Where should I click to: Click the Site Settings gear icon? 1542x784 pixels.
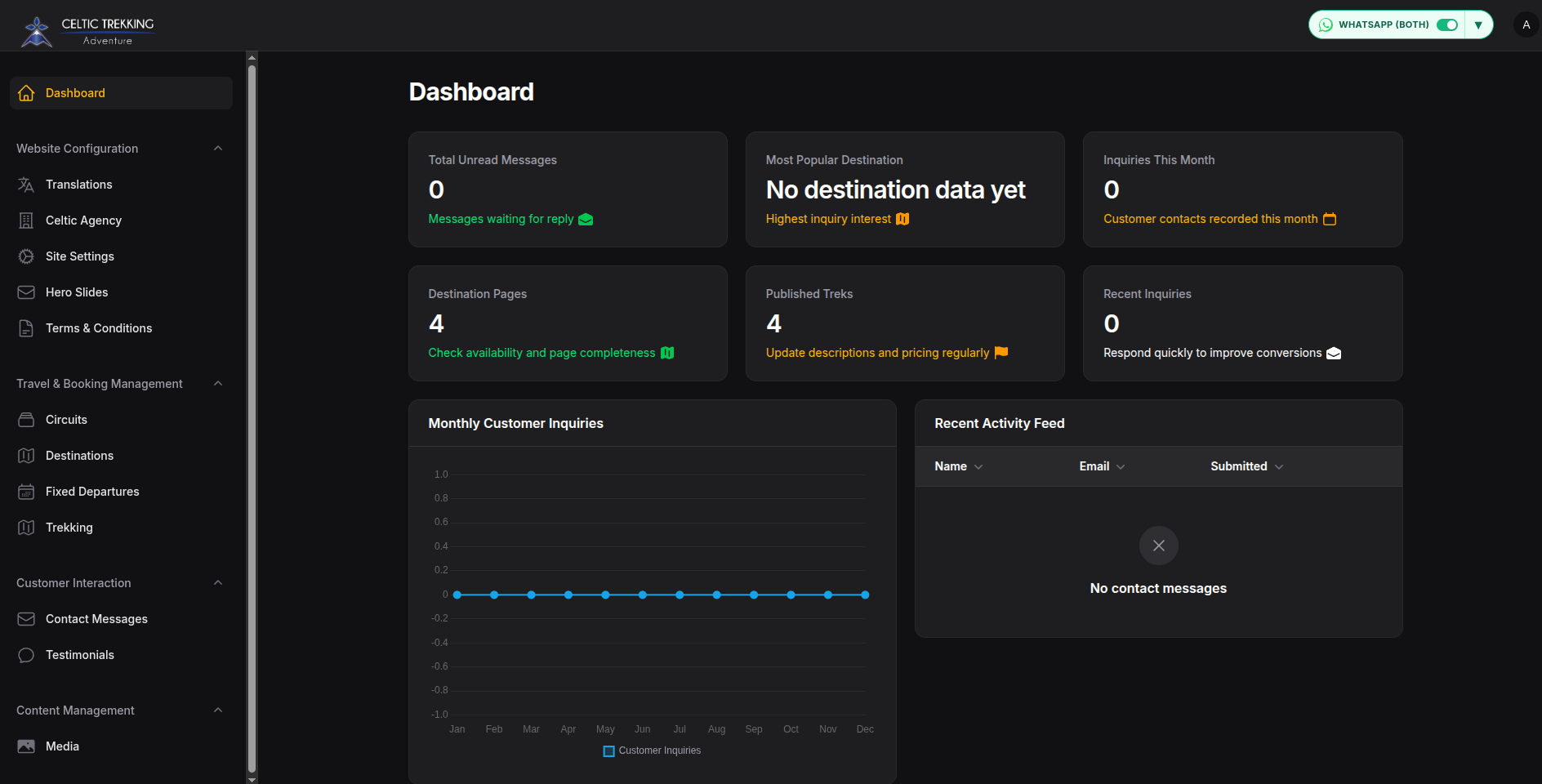26,256
